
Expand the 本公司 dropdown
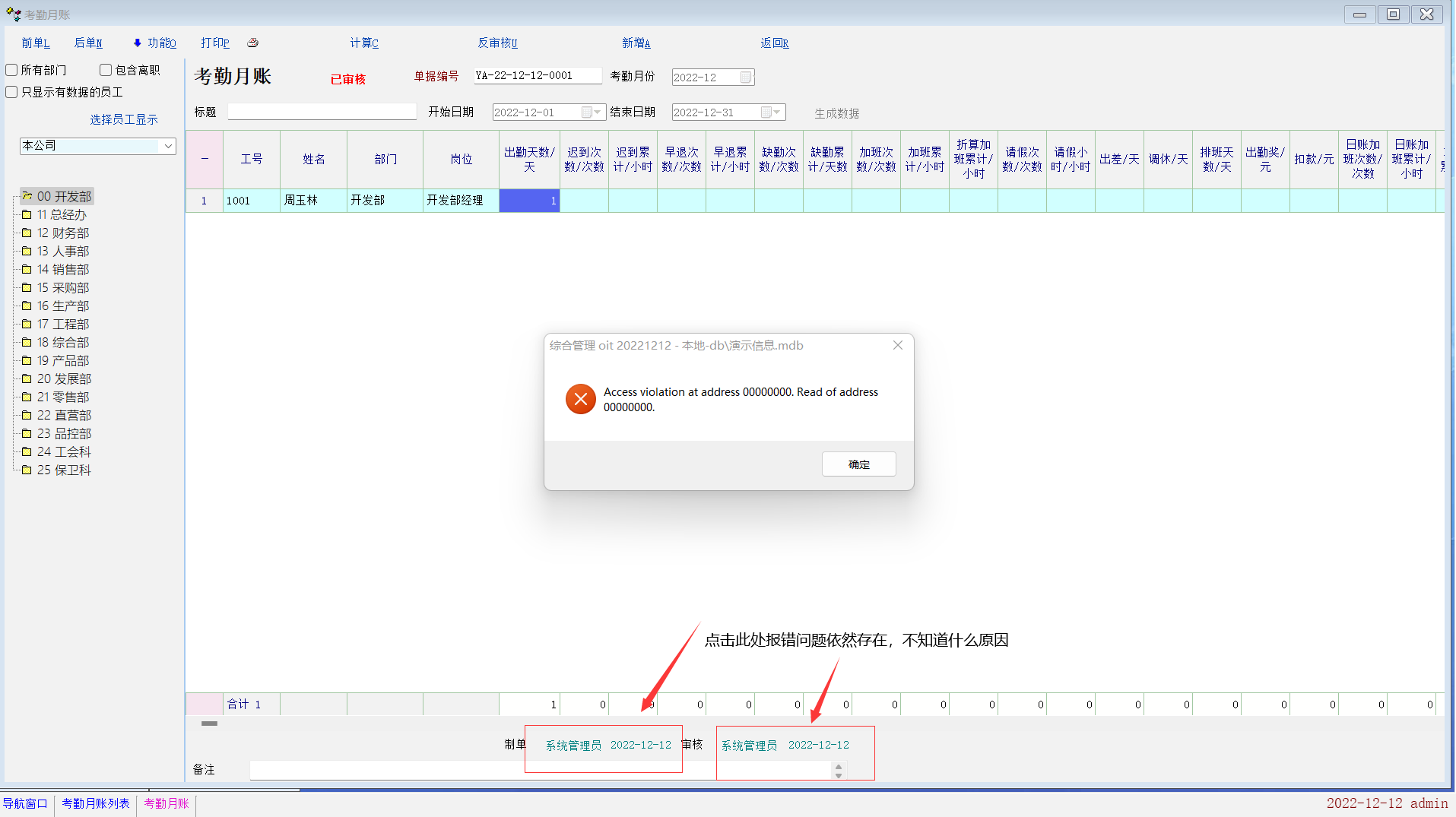click(168, 146)
